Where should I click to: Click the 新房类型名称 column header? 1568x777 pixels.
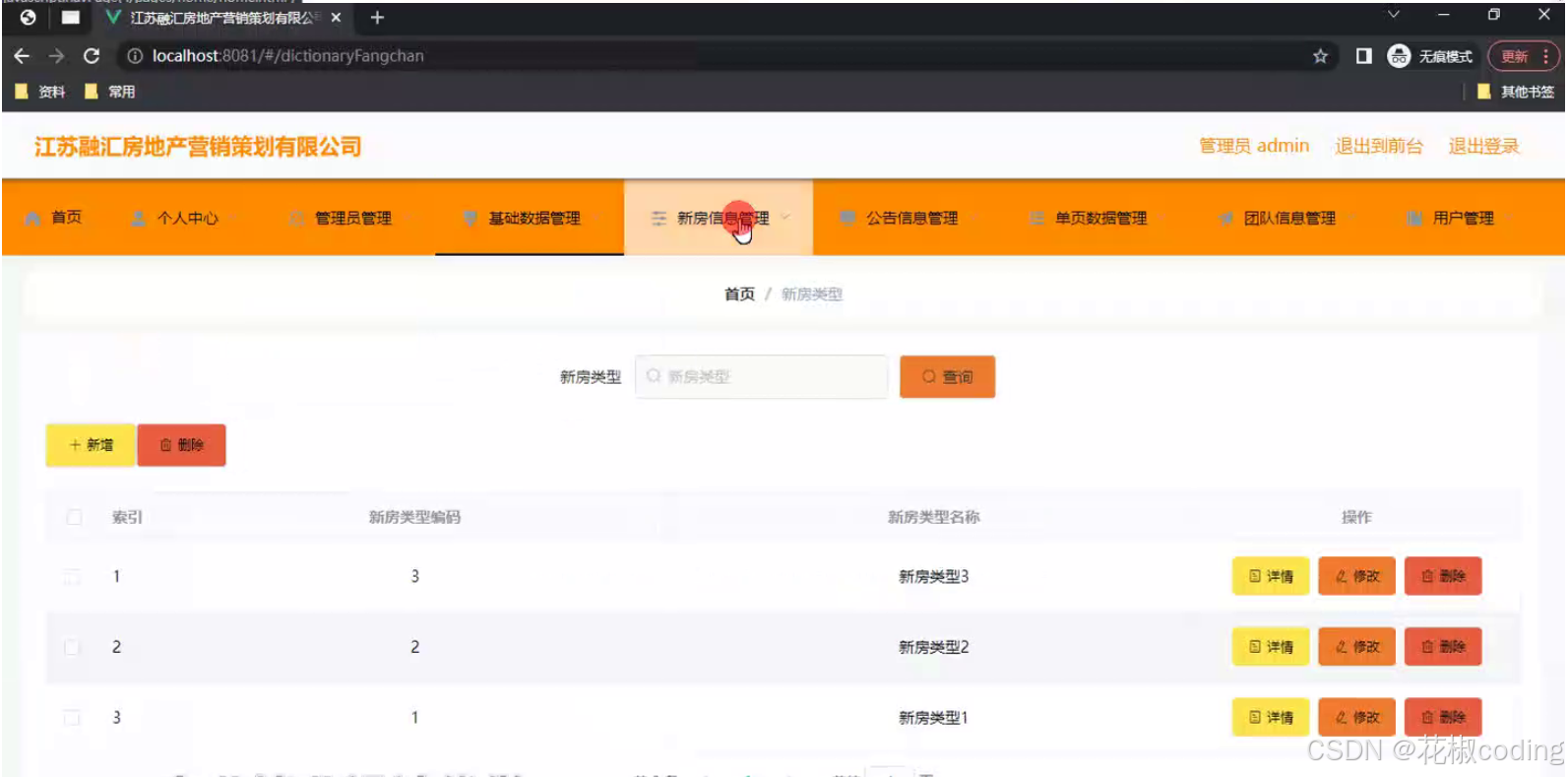933,517
